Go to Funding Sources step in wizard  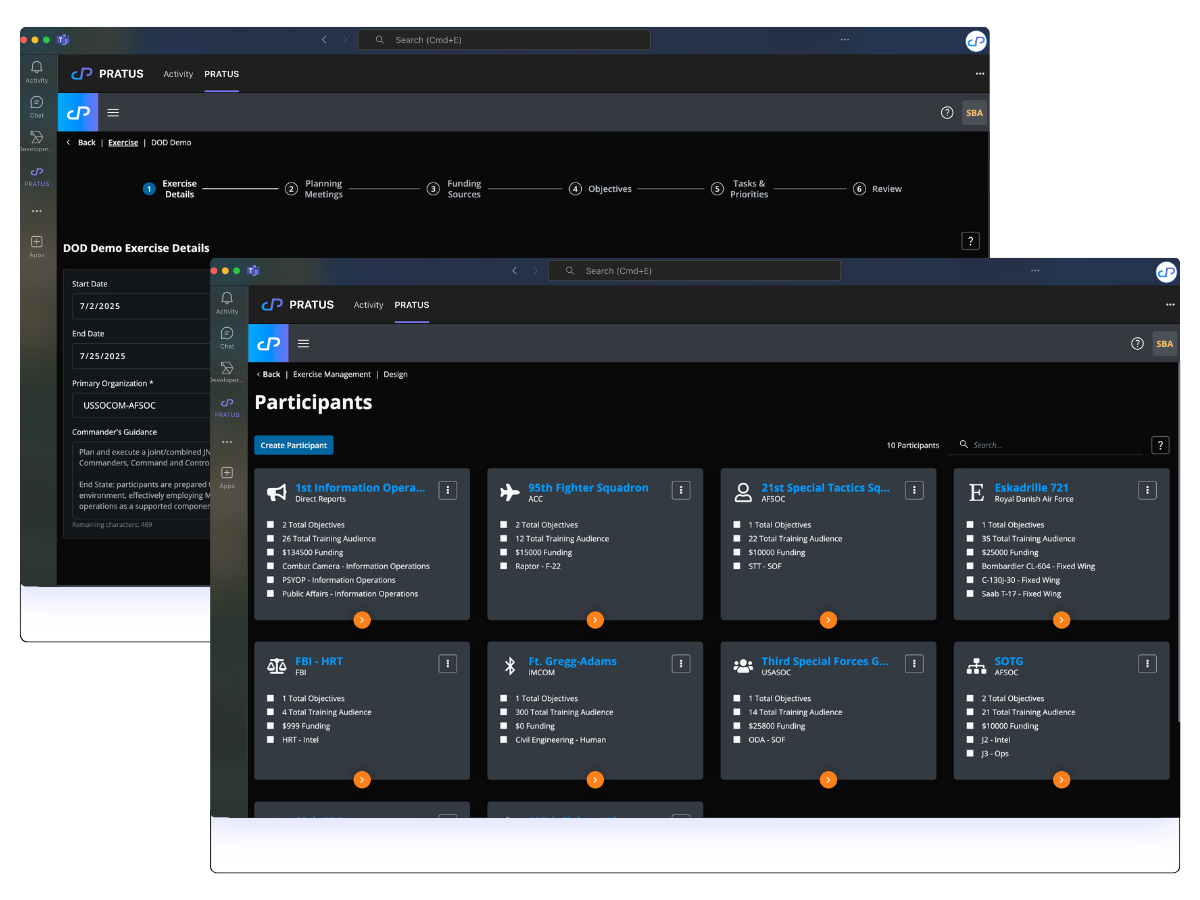click(x=464, y=189)
